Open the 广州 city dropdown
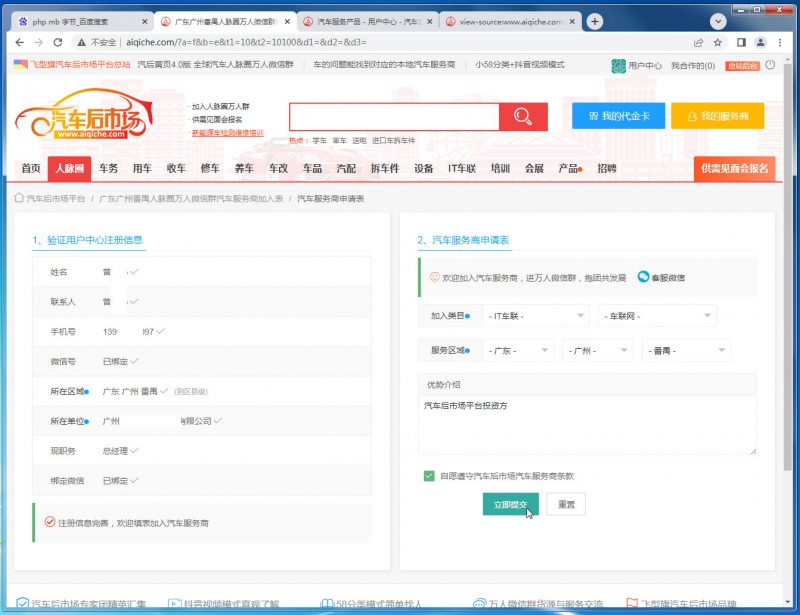The height and width of the screenshot is (615, 800). pos(597,351)
